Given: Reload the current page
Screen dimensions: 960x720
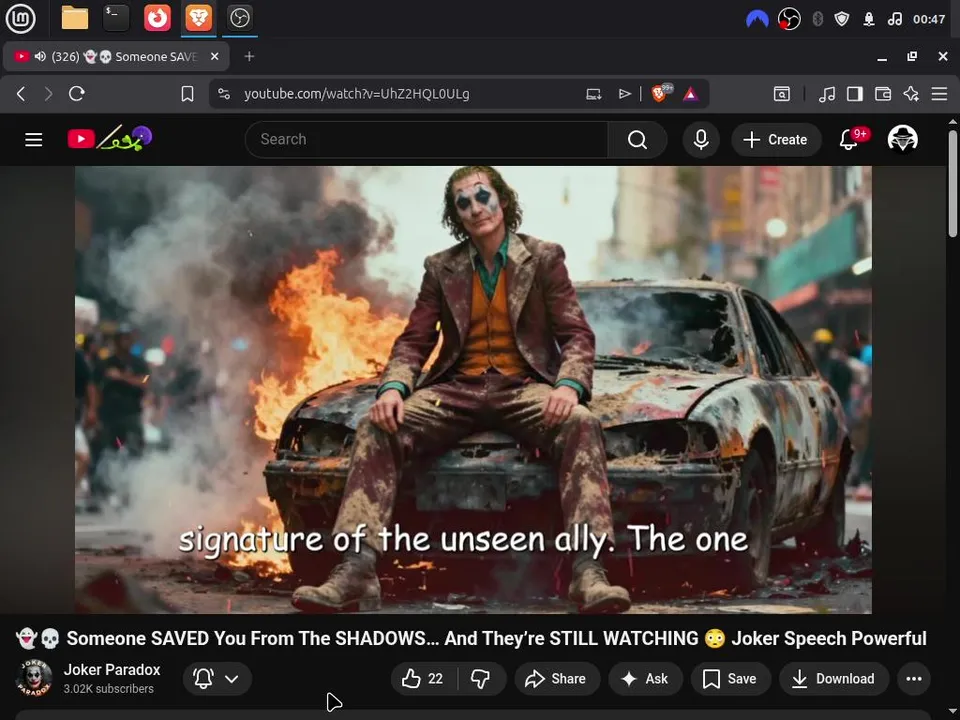Looking at the screenshot, I should click(77, 94).
